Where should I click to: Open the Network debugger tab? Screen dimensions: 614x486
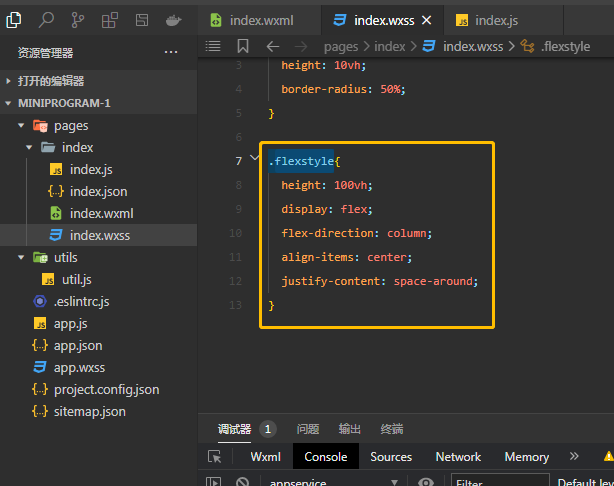[458, 457]
